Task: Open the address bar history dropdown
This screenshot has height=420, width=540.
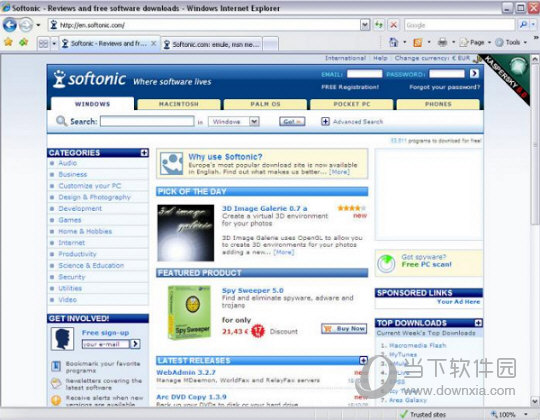Action: [x=365, y=25]
